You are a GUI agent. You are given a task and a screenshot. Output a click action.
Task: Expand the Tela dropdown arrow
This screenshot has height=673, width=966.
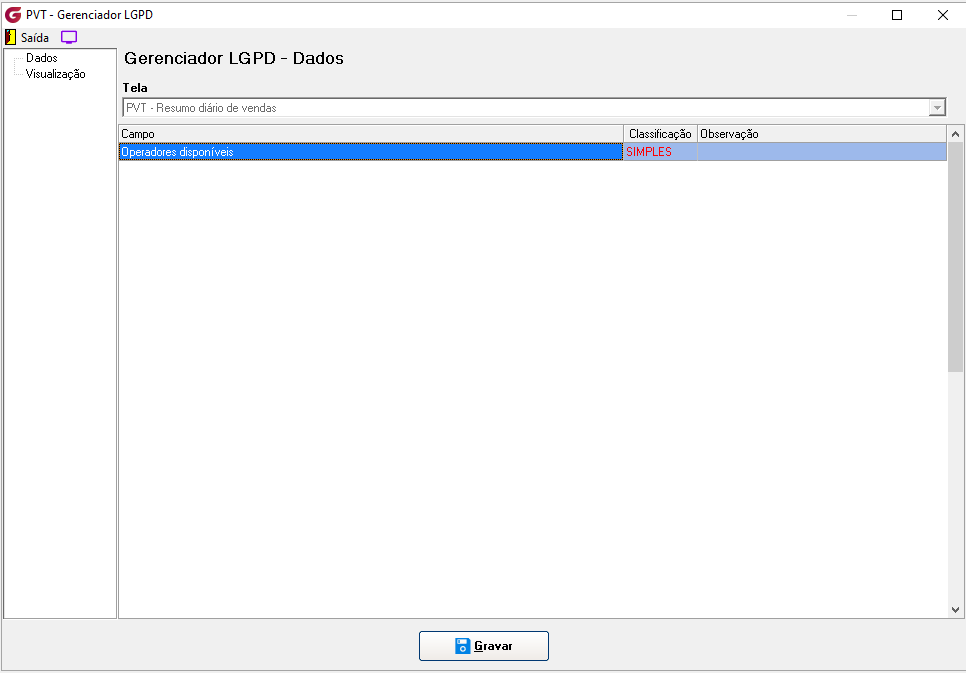(936, 108)
